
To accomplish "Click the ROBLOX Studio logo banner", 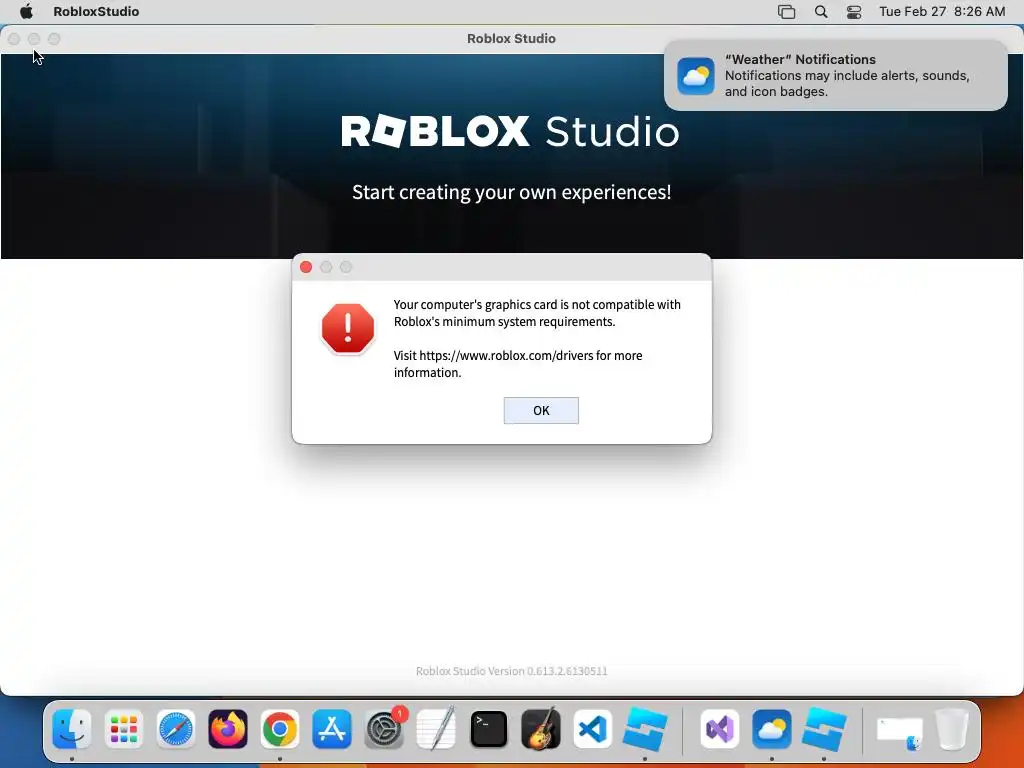I will pos(510,131).
